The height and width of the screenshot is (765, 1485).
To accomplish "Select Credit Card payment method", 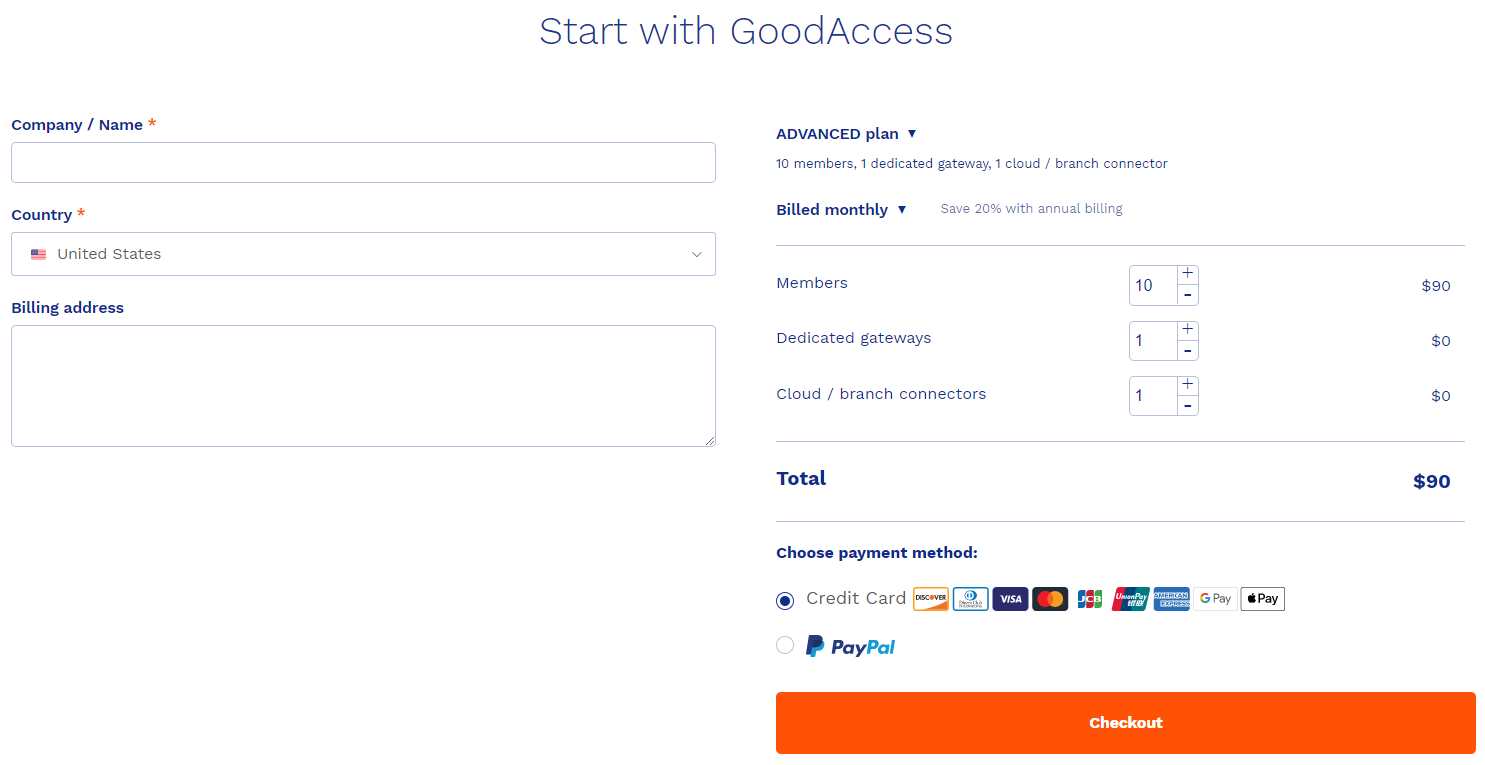I will [785, 600].
